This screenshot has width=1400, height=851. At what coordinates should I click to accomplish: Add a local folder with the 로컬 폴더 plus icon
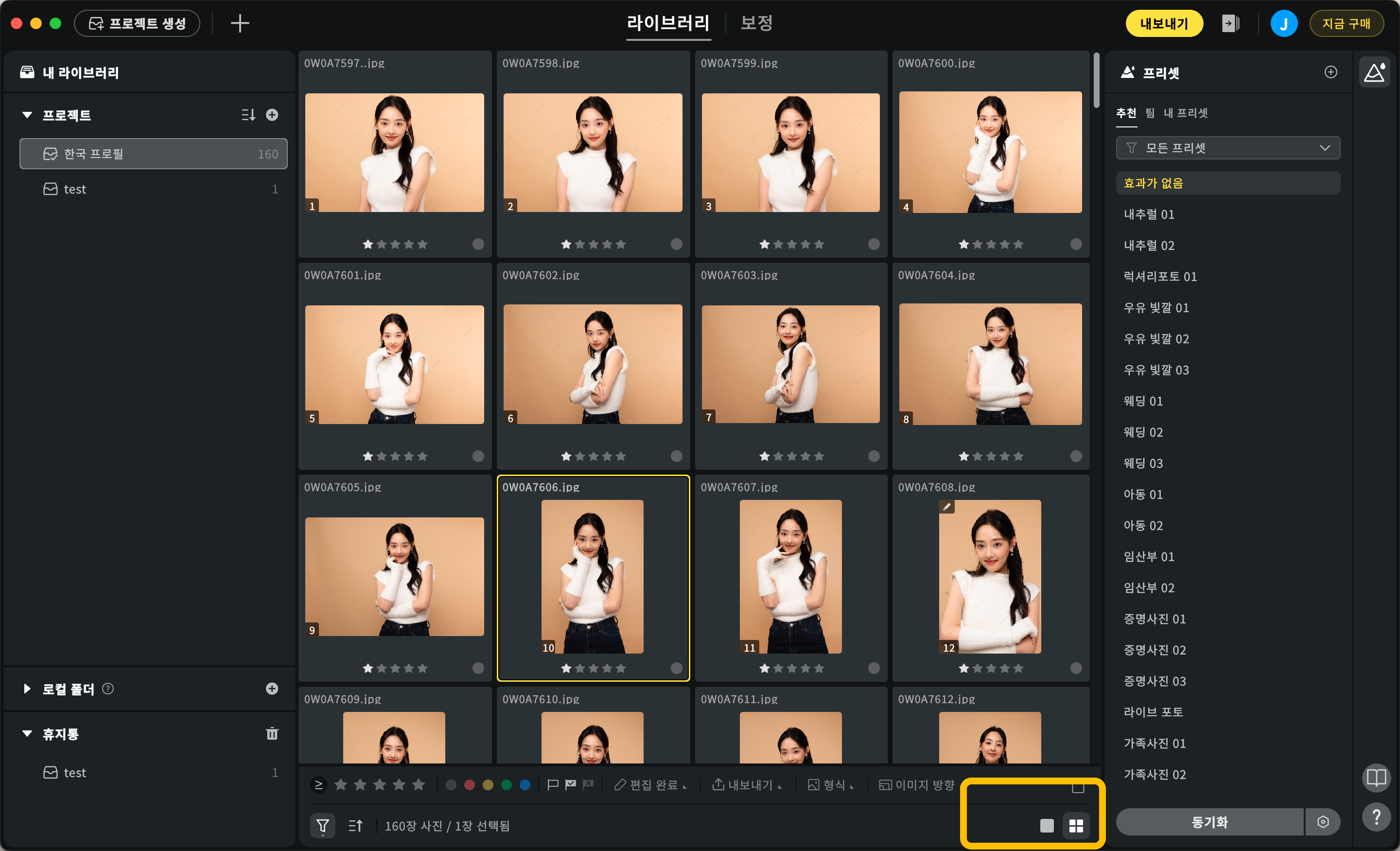click(272, 689)
